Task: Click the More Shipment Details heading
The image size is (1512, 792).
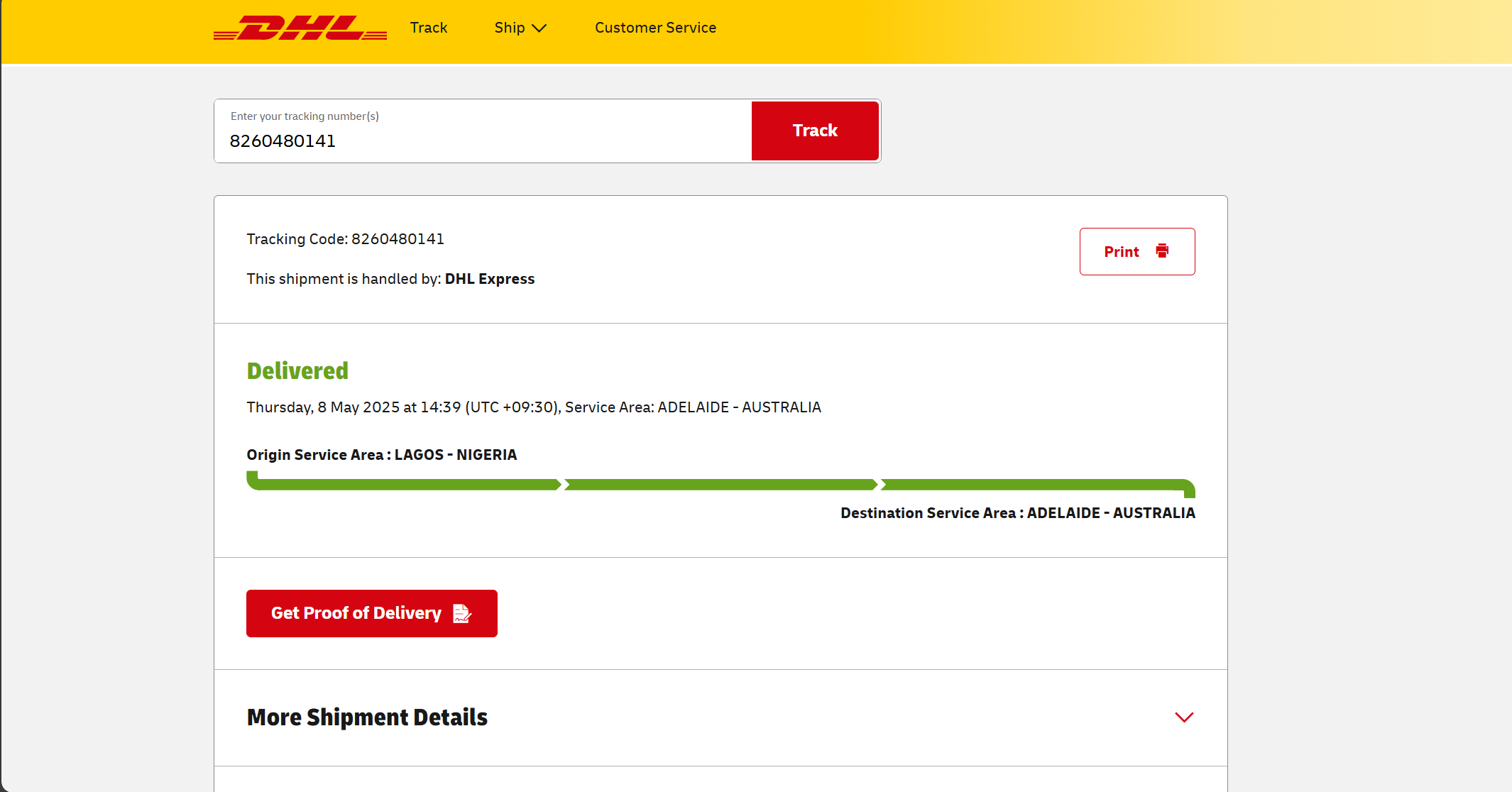Action: point(367,717)
